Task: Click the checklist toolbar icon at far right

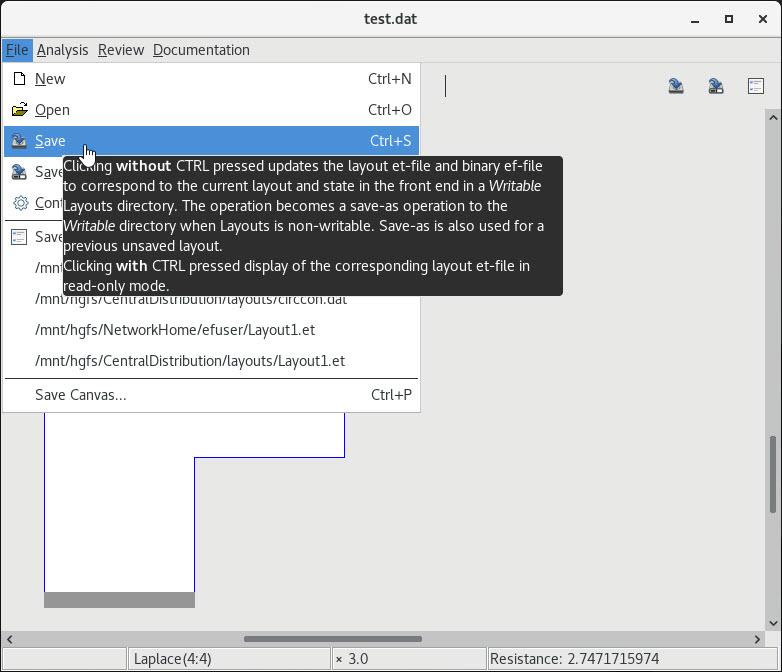Action: pos(756,86)
